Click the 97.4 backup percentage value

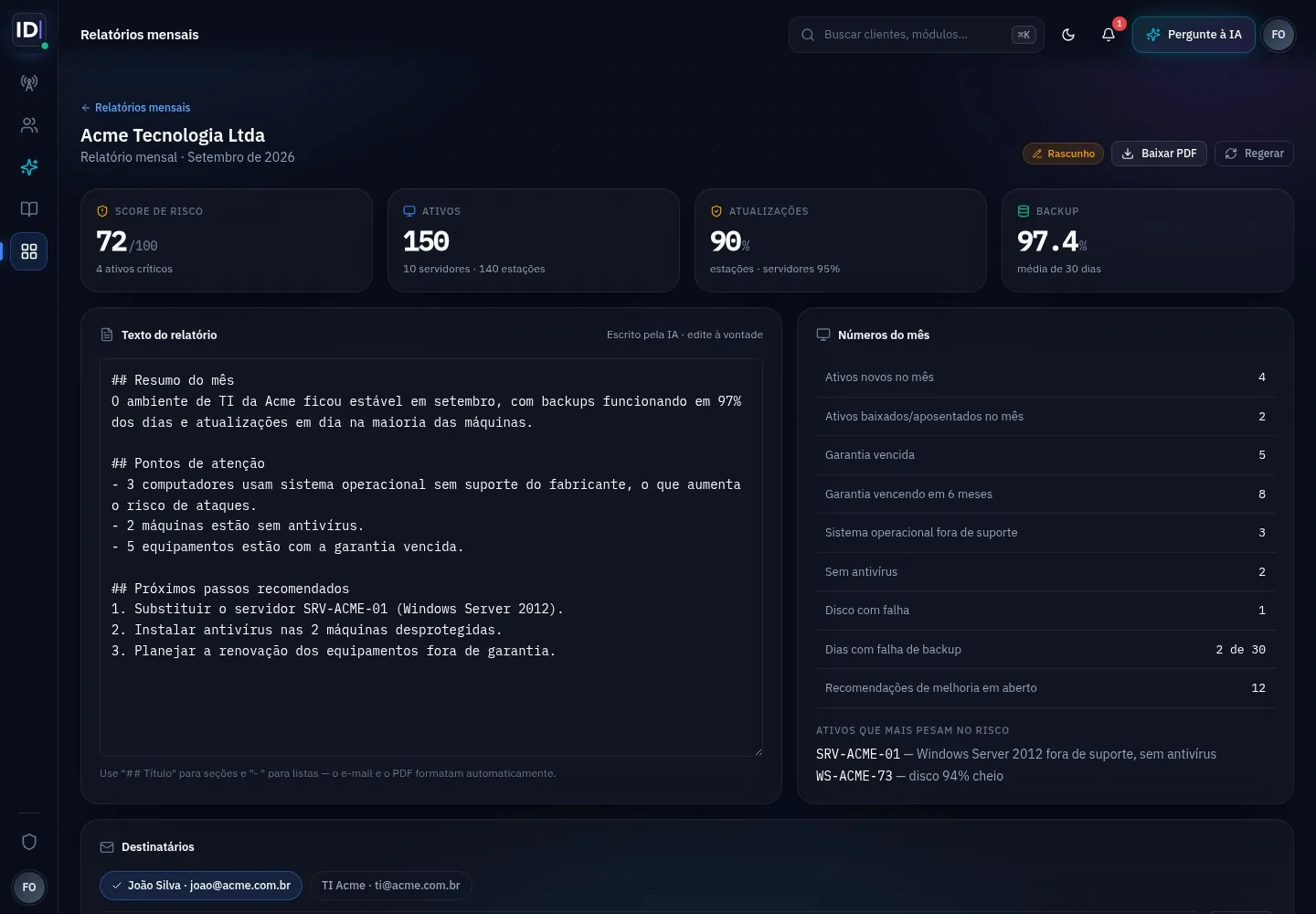[x=1047, y=241]
